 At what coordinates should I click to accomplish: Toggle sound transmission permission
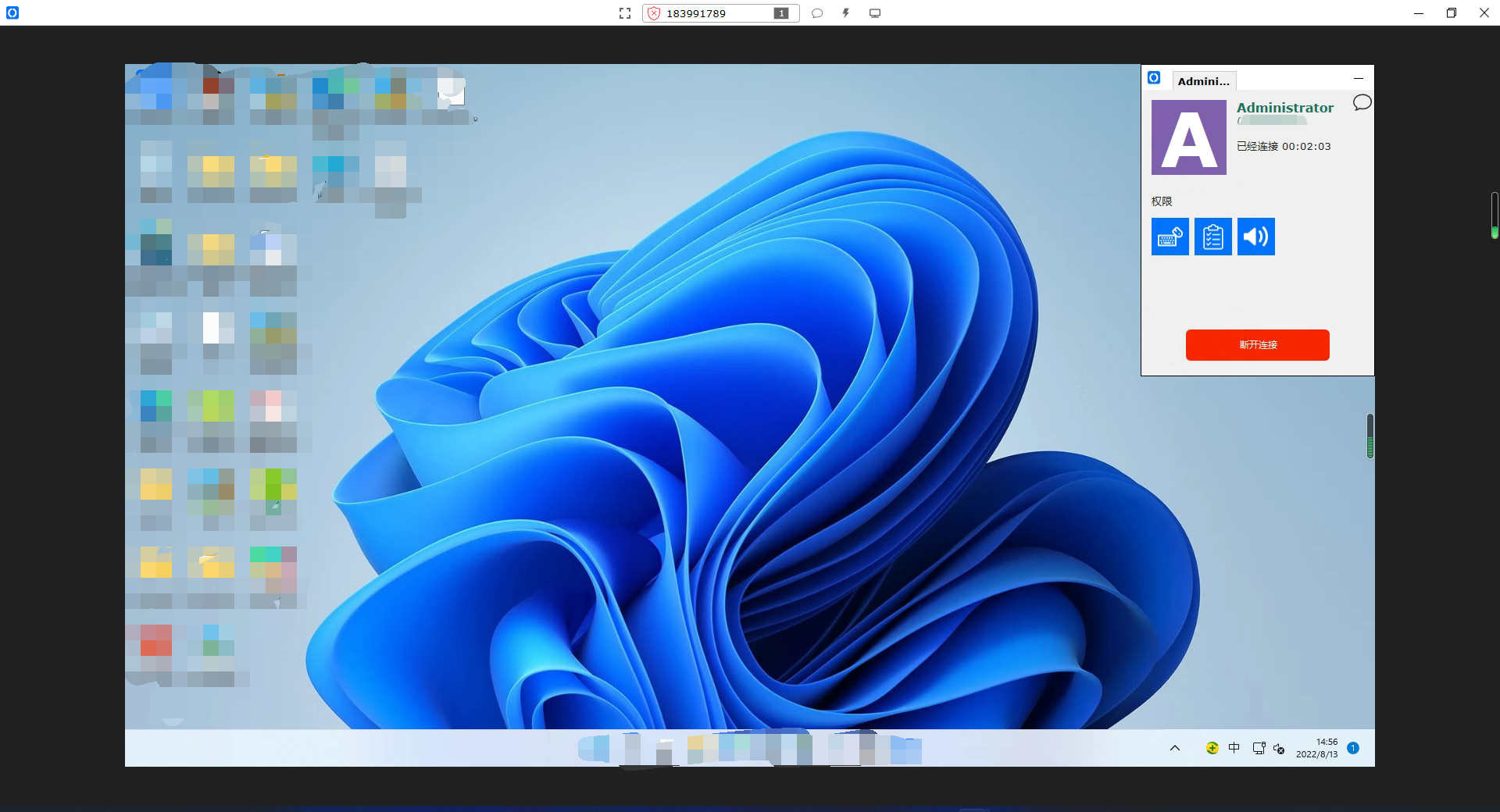point(1255,237)
